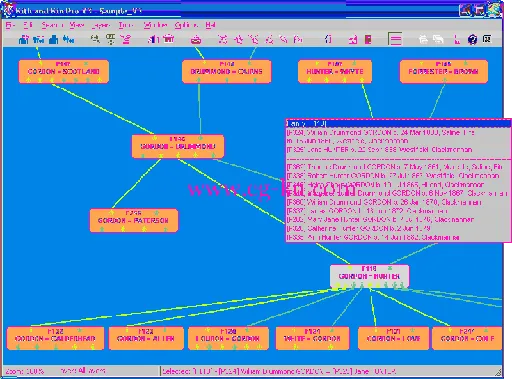Click the dark tree-chart icon after the magnifier
Image resolution: width=512 pixels, height=379 pixels.
(110, 40)
